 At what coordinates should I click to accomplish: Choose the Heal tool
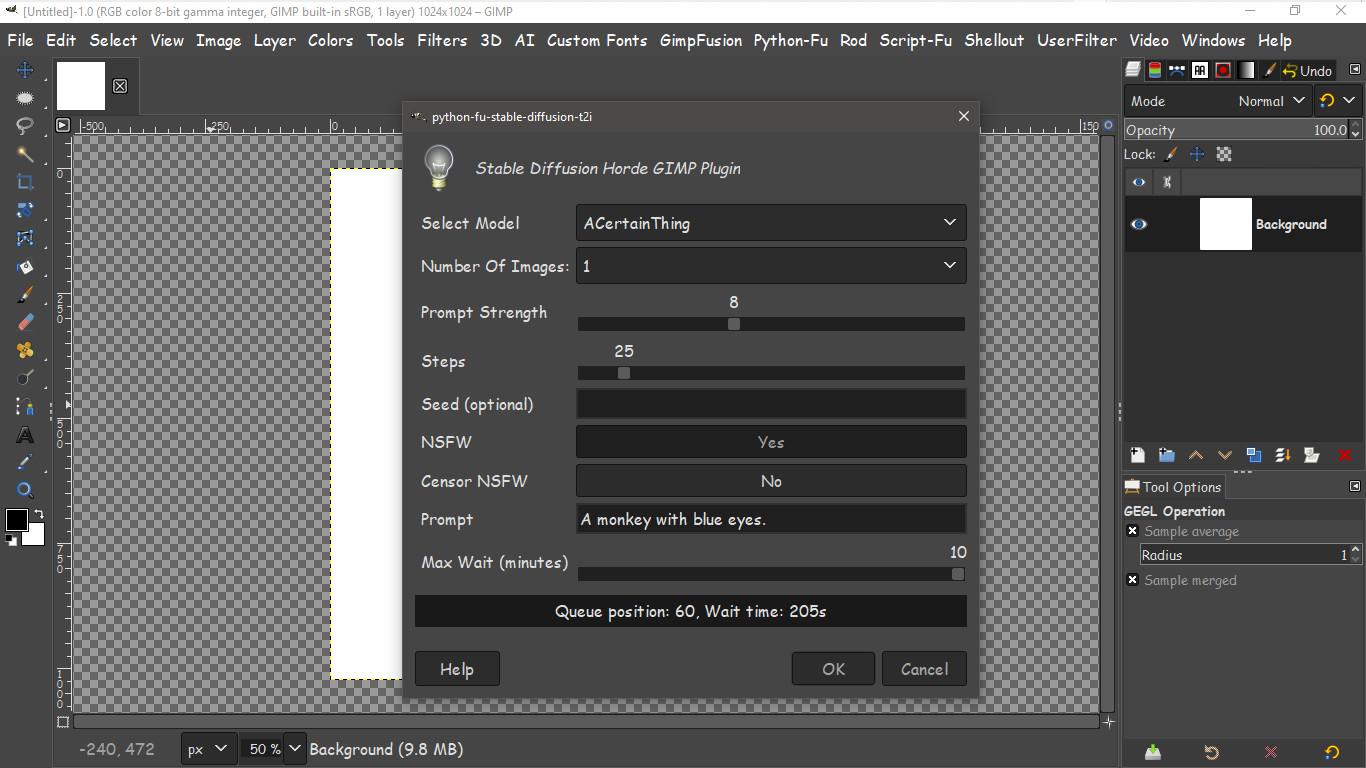tap(25, 349)
